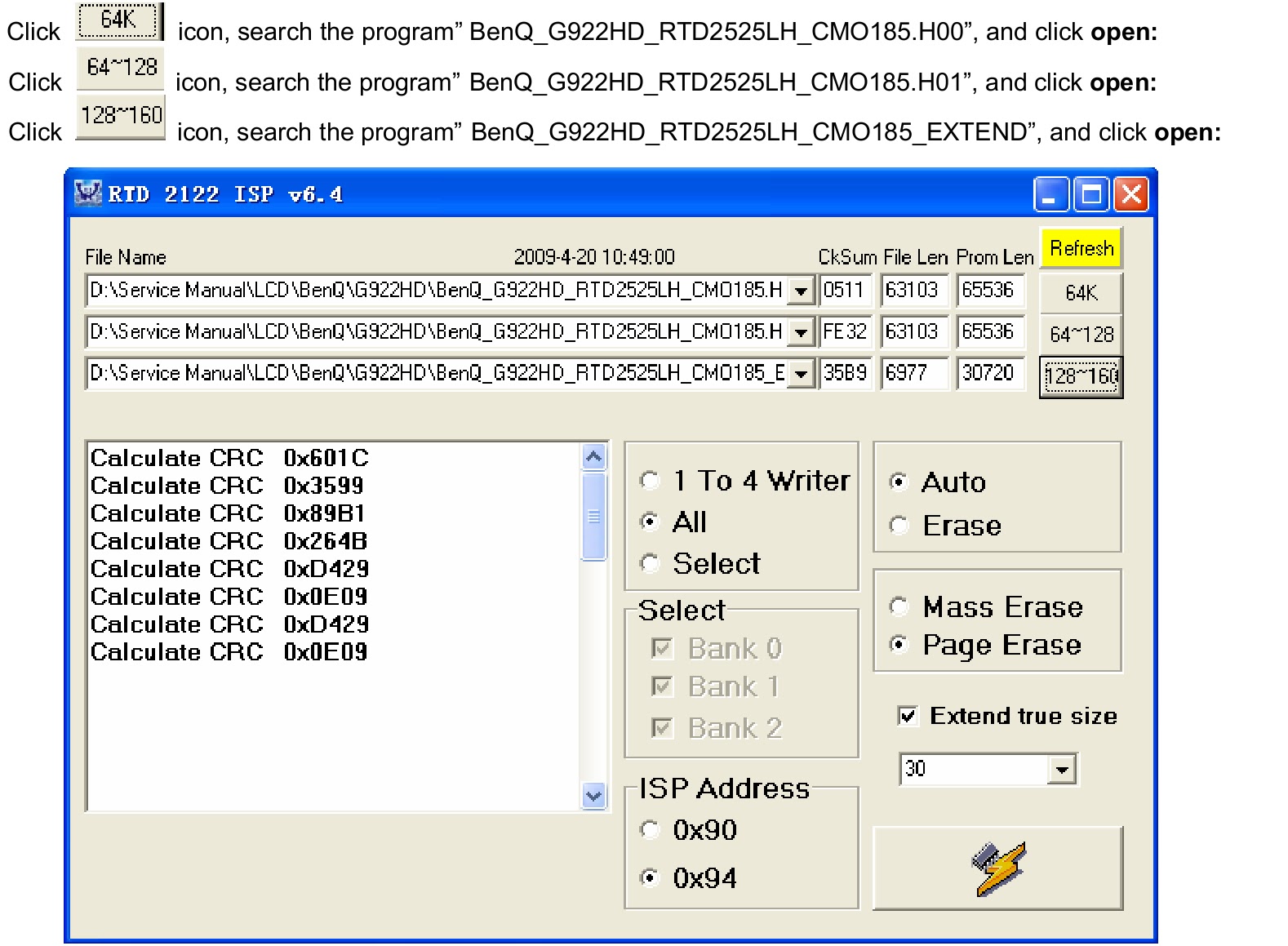Screen dimensions: 1288x946
Task: Open the extend size dropdown showing 30
Action: 1061,769
